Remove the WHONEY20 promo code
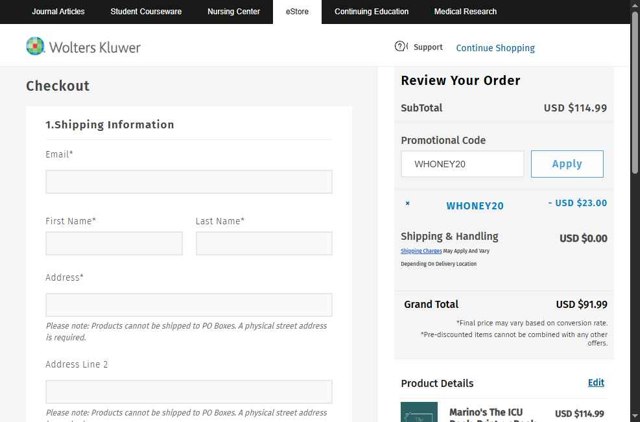 click(407, 203)
